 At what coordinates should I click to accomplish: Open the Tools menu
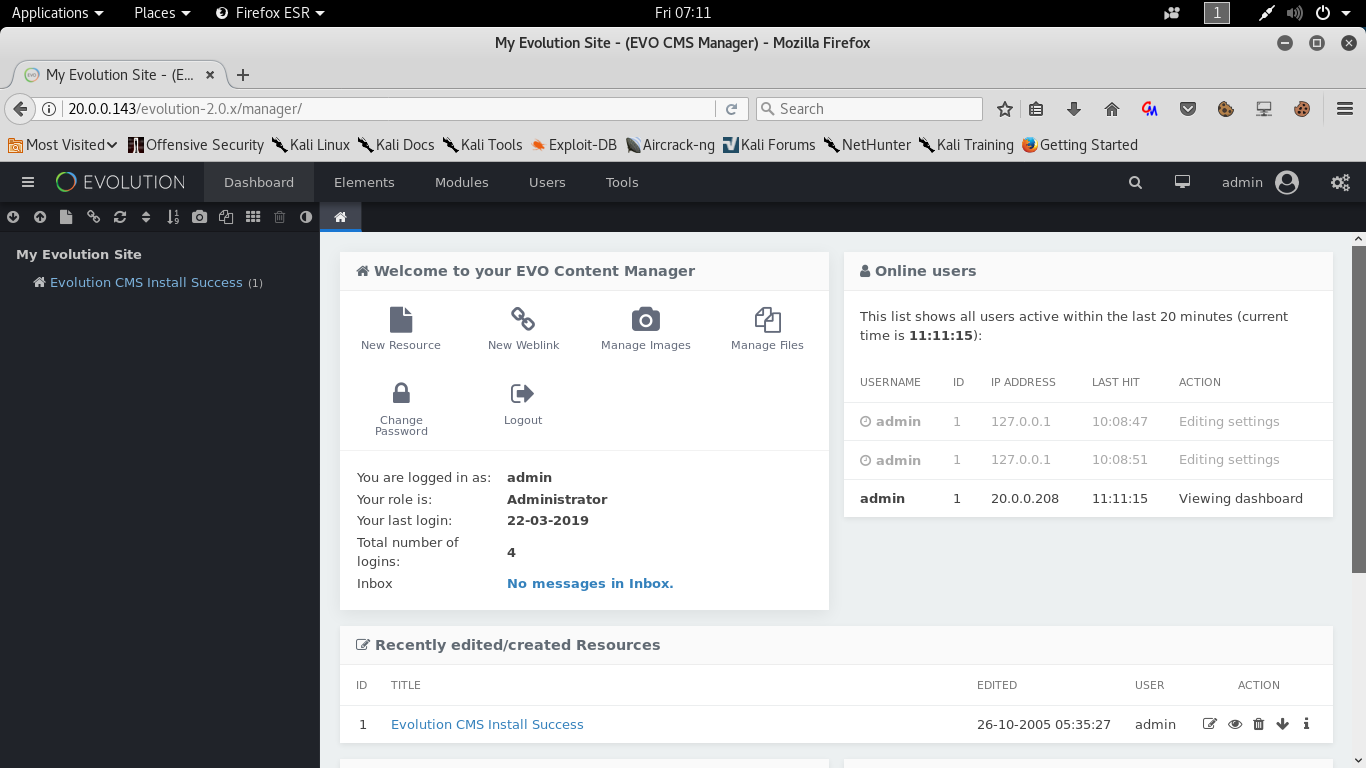tap(622, 182)
